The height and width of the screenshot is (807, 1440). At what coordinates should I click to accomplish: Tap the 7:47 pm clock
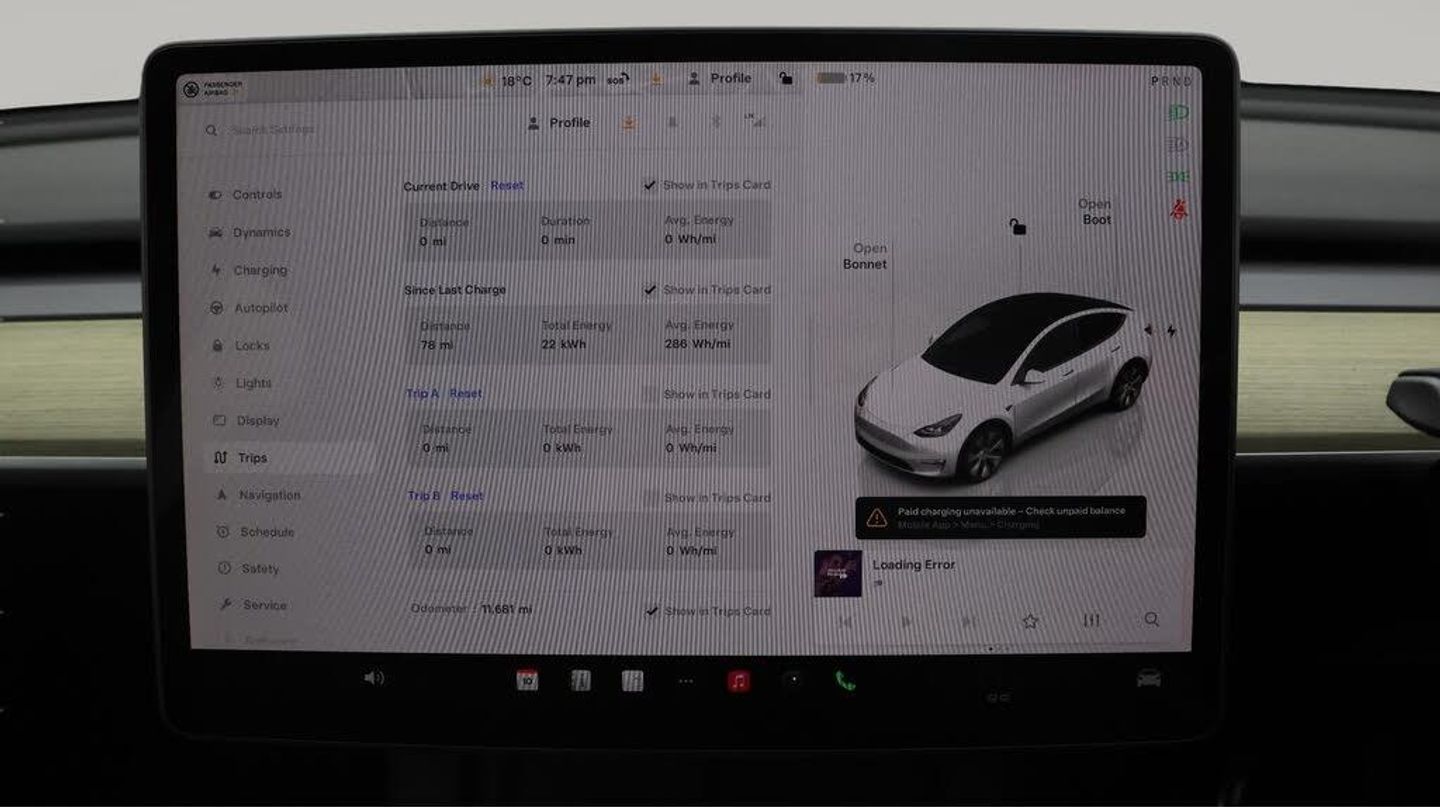(x=570, y=80)
